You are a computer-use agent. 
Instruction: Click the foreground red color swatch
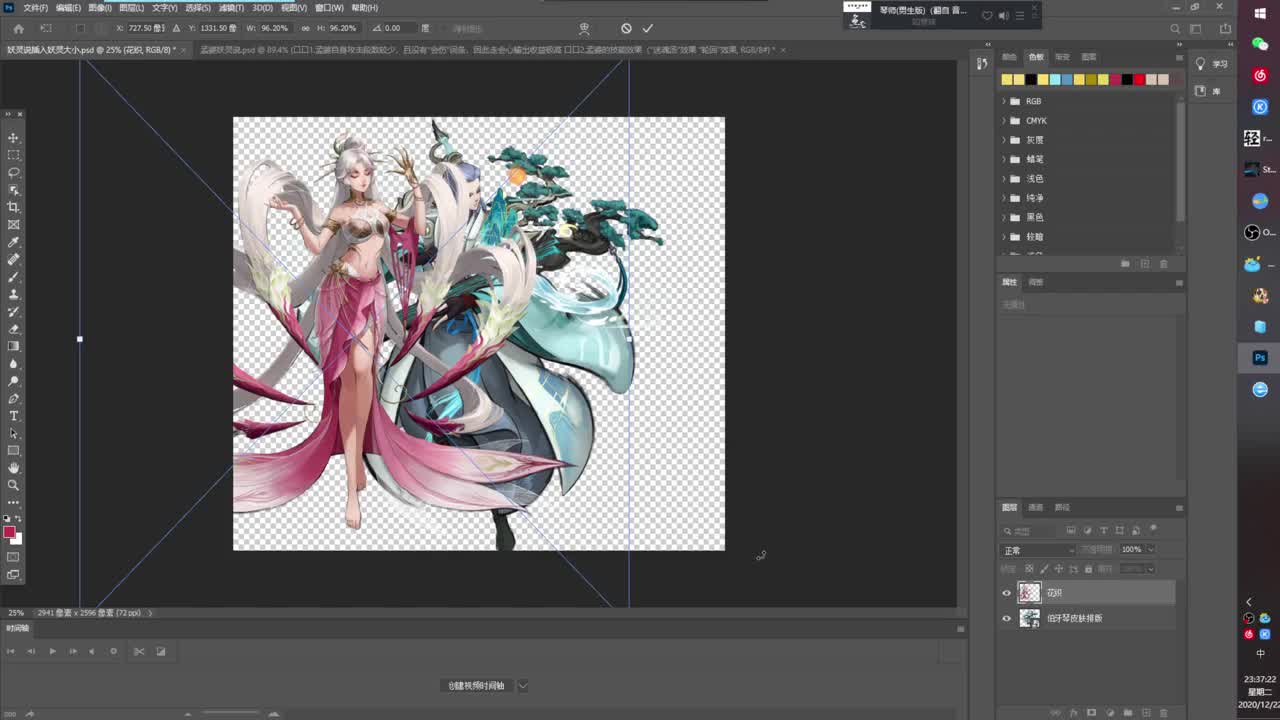[9, 532]
